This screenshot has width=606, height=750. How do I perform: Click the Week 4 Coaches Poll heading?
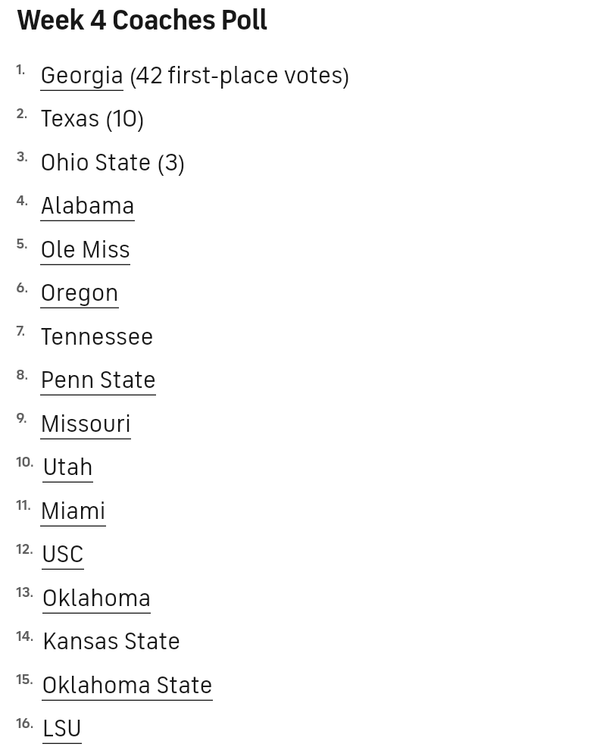[142, 21]
